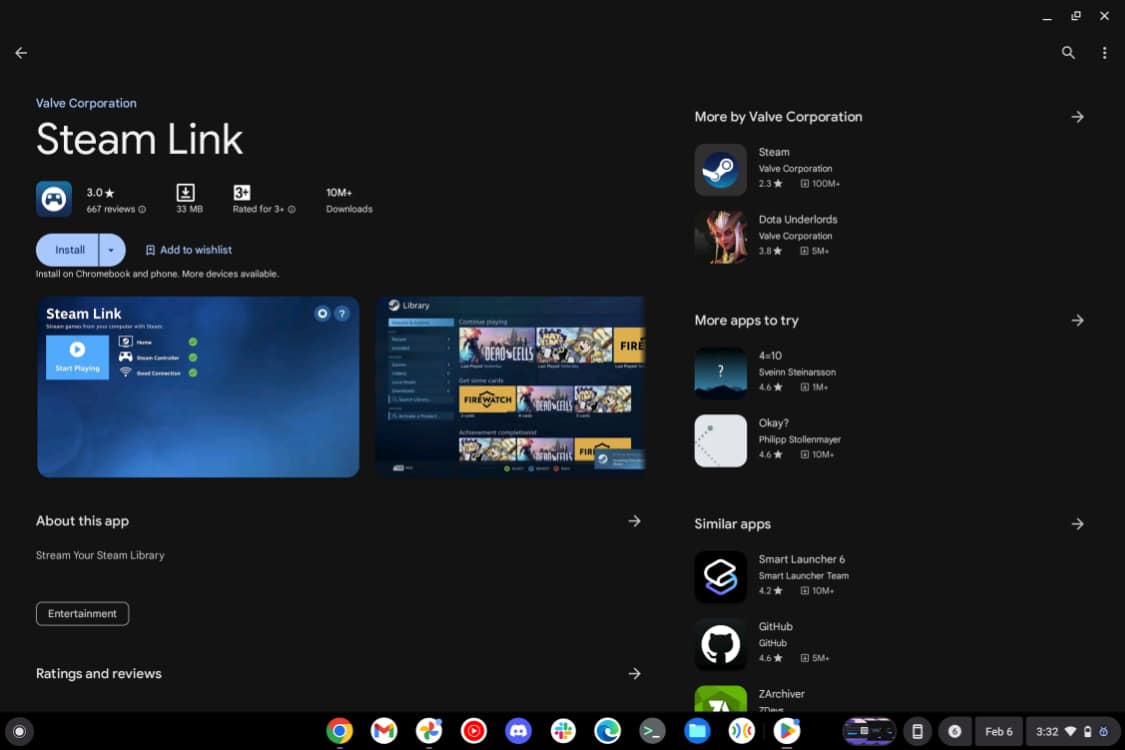Expand the About this app arrow

coord(634,521)
